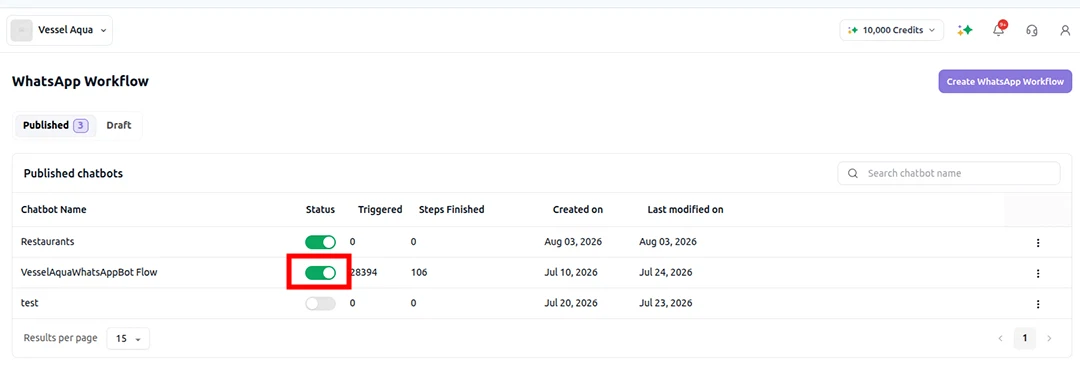
Task: Switch to the Published tab
Action: [55, 125]
